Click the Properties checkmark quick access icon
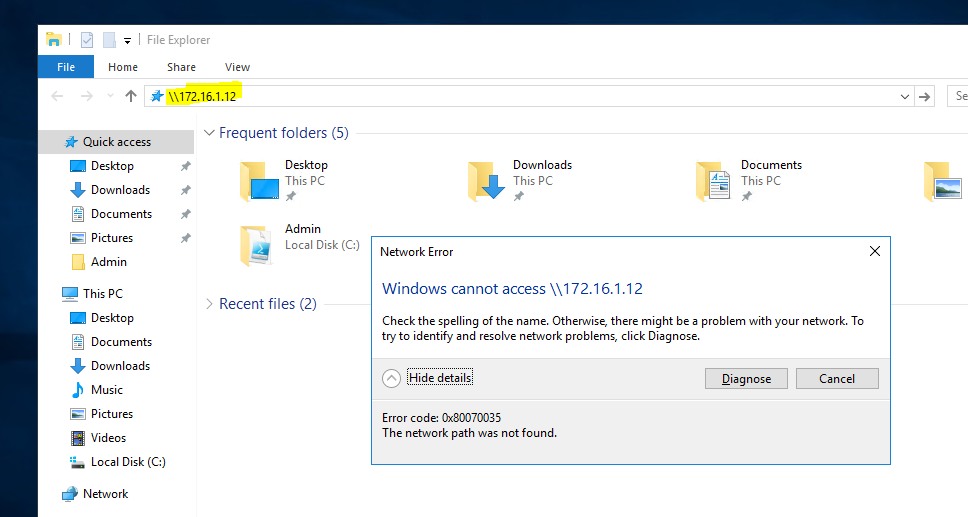Image resolution: width=968 pixels, height=517 pixels. coord(87,40)
